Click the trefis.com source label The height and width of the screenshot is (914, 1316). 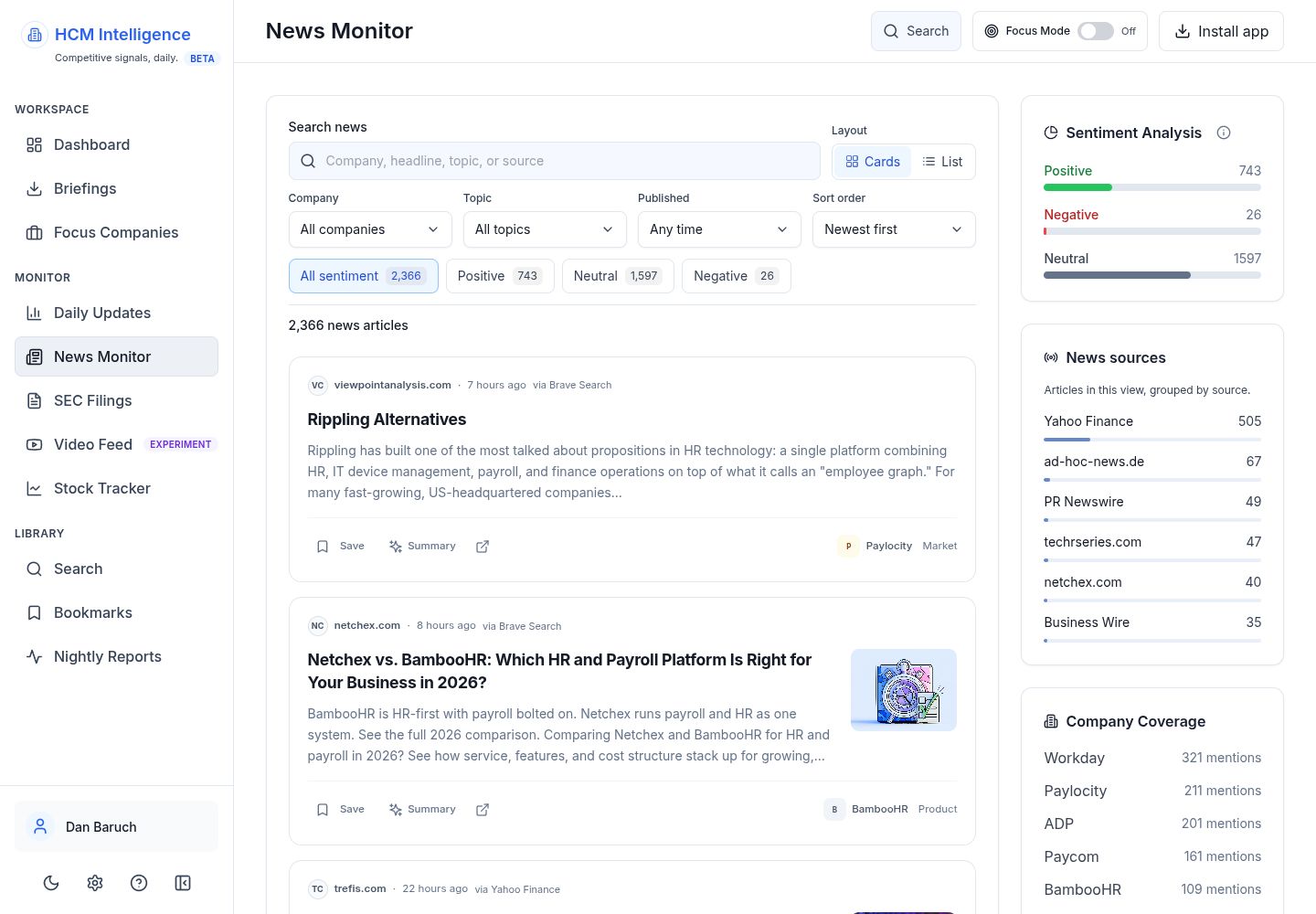(x=360, y=888)
